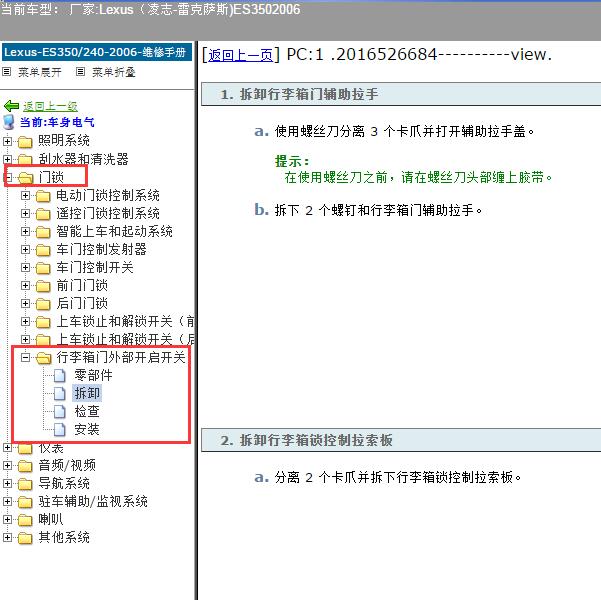Viewport: 601px width, 600px height.
Task: Open the 检查 page
Action: 87,411
